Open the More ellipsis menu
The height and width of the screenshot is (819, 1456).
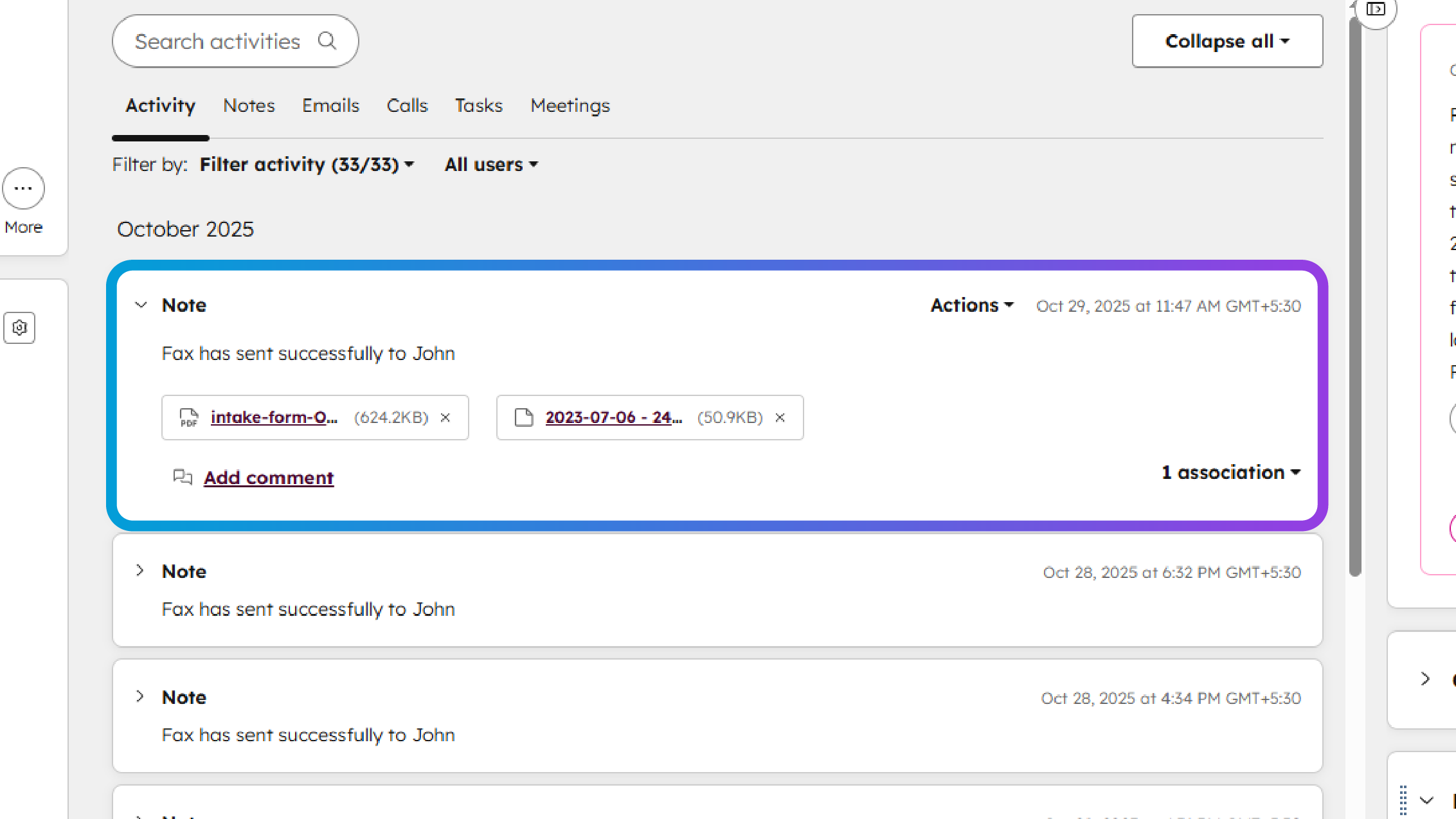pyautogui.click(x=23, y=188)
